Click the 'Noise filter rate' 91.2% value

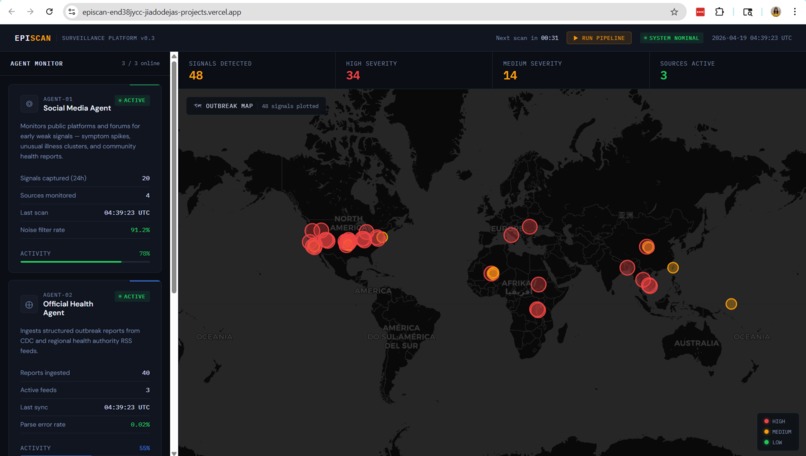click(140, 230)
